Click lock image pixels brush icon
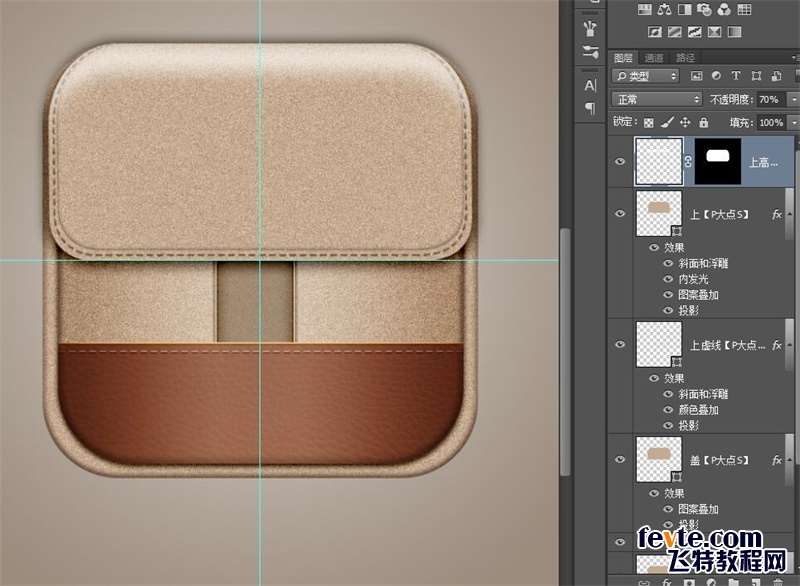This screenshot has width=800, height=586. click(x=667, y=122)
